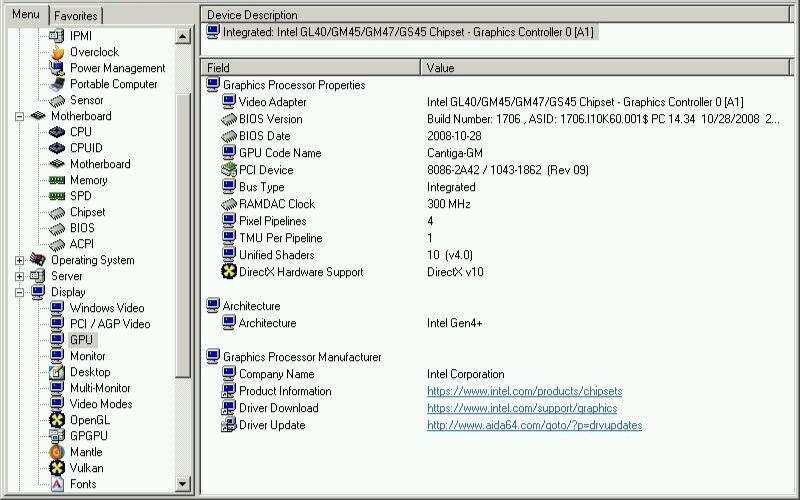This screenshot has width=800, height=500.
Task: Switch to the Menu tab
Action: click(x=26, y=14)
